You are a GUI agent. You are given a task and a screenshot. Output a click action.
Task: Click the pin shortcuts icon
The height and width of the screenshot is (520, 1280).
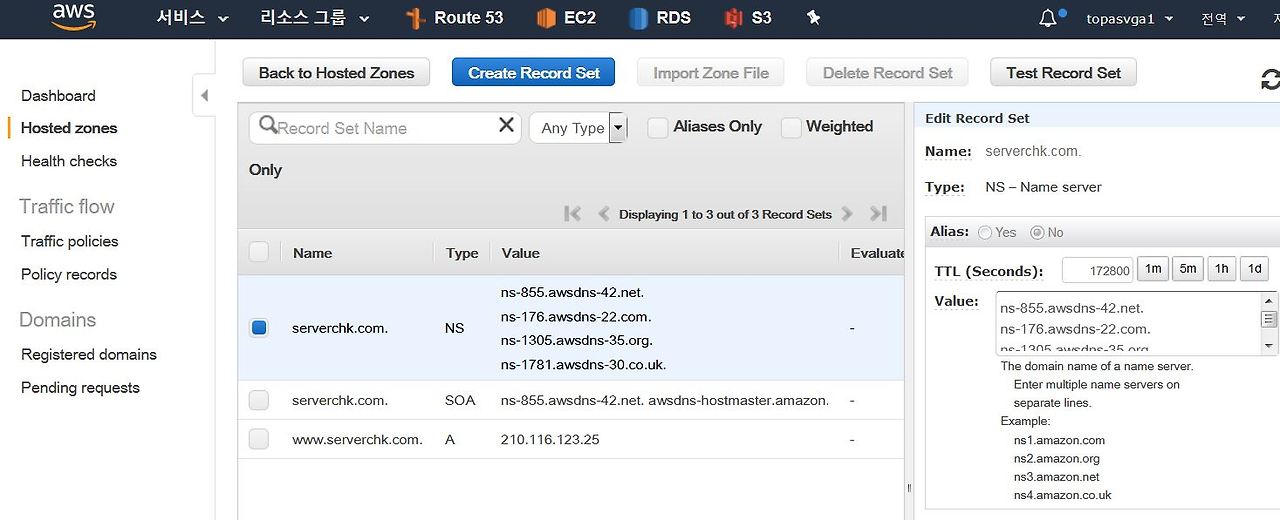(x=813, y=18)
